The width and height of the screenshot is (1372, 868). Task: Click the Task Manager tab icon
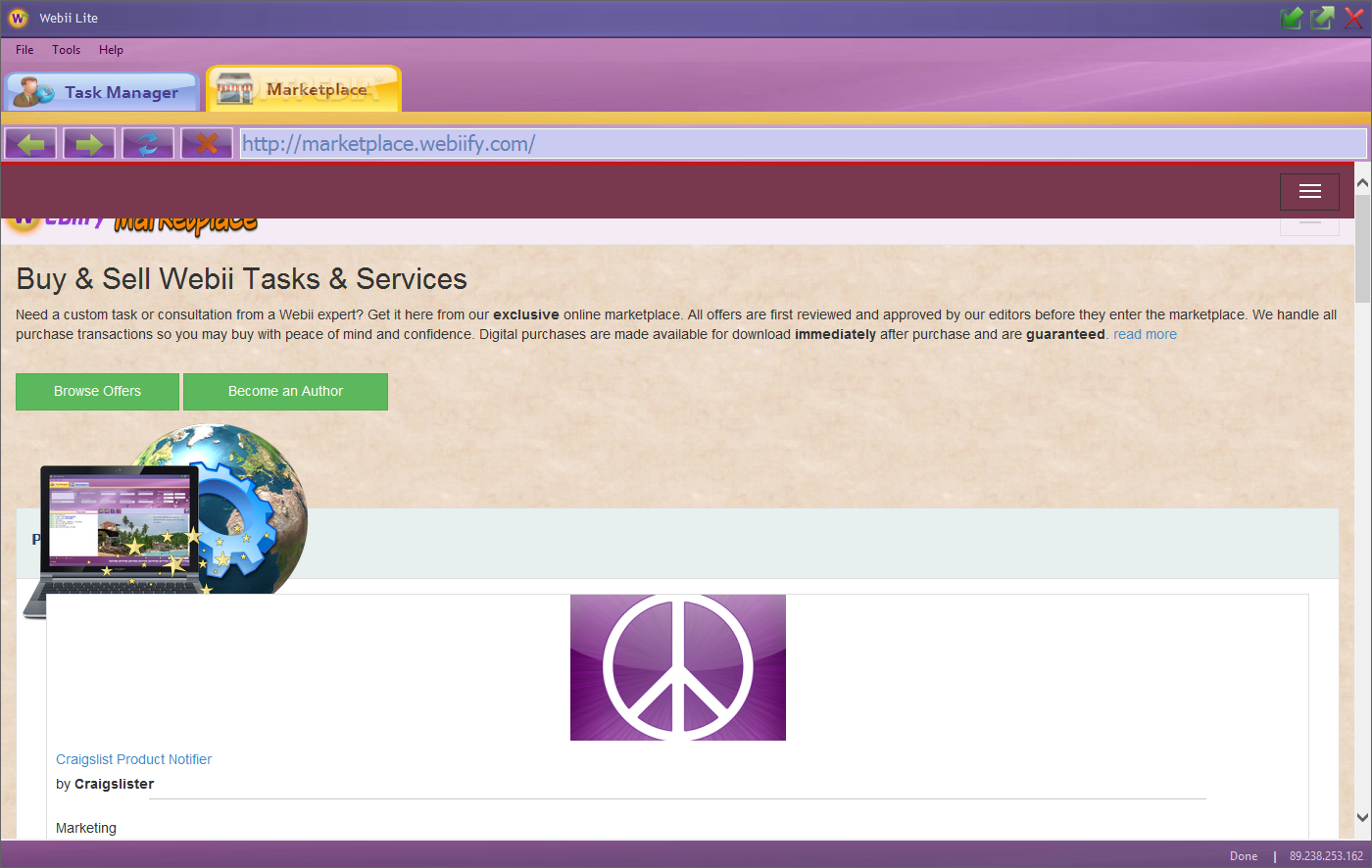33,92
